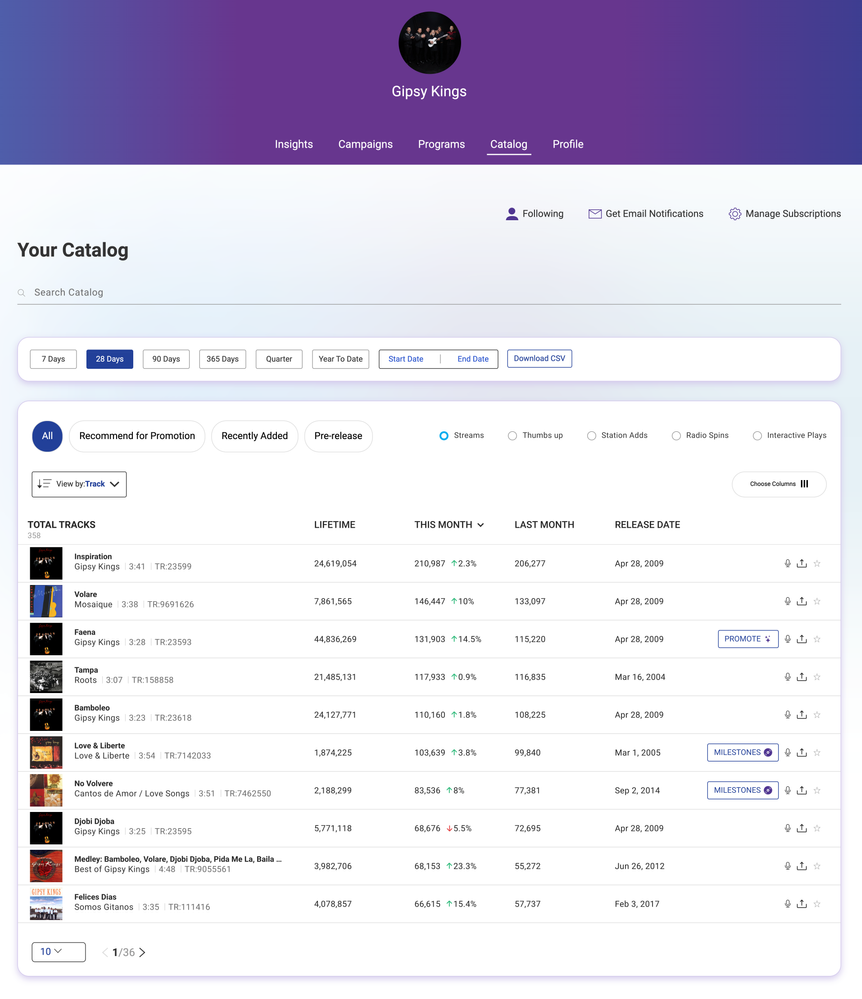This screenshot has height=999, width=862.
Task: Click the microphone icon in the Faena row
Action: [x=787, y=639]
